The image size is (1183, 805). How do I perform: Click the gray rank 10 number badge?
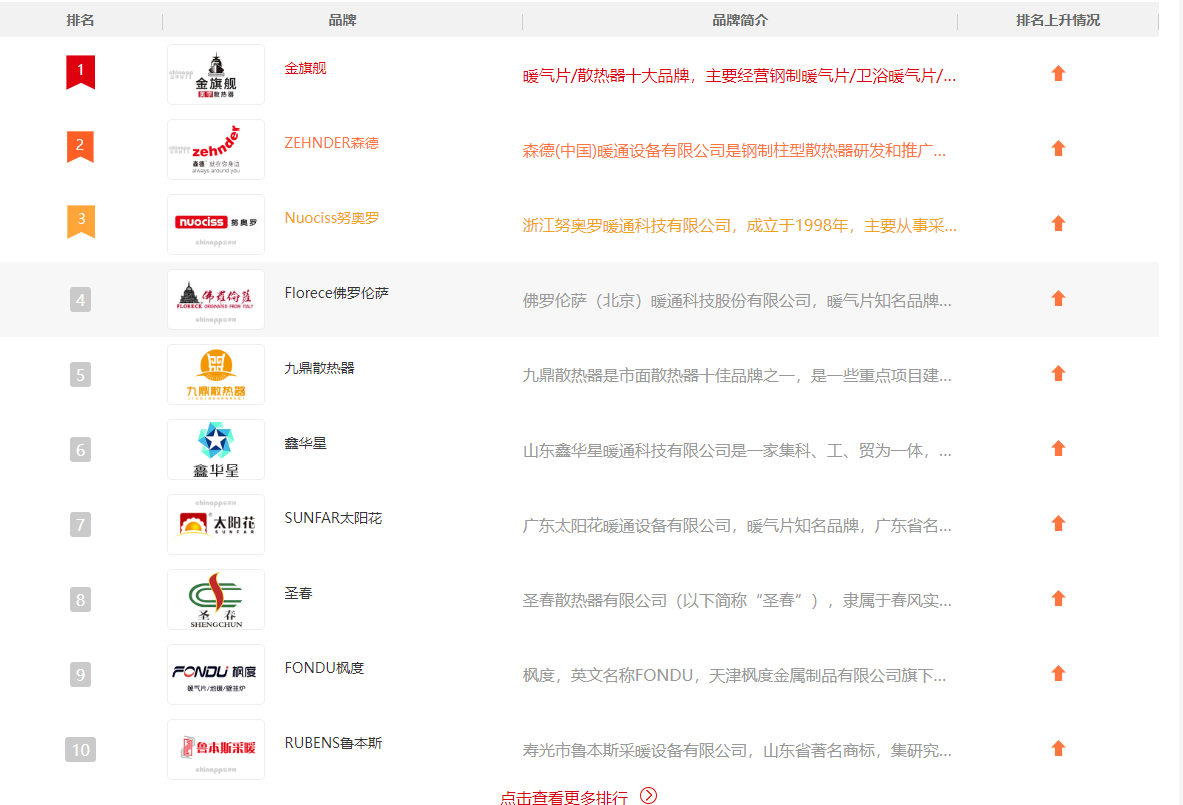[80, 750]
